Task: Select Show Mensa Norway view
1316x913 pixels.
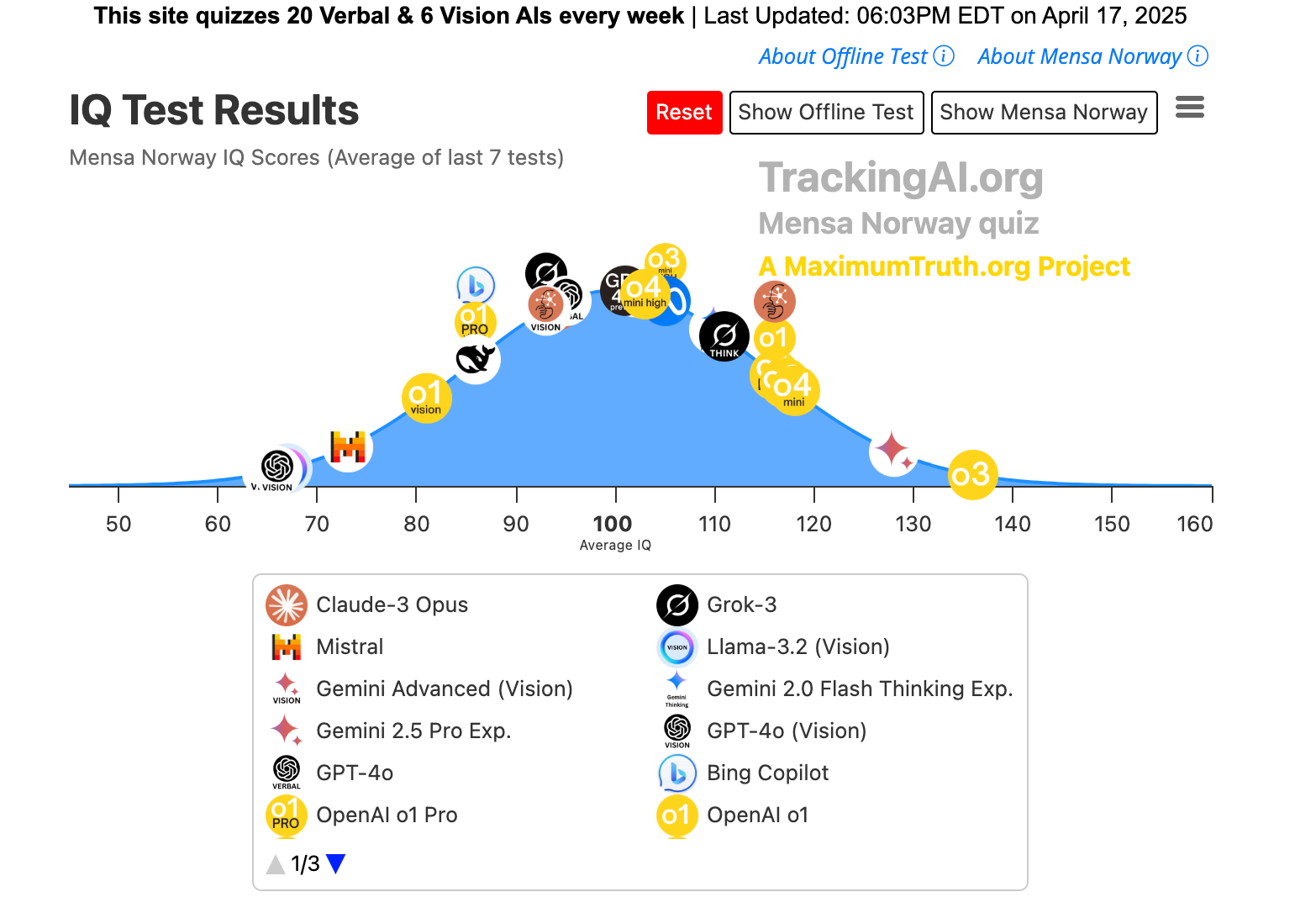Action: point(1044,113)
